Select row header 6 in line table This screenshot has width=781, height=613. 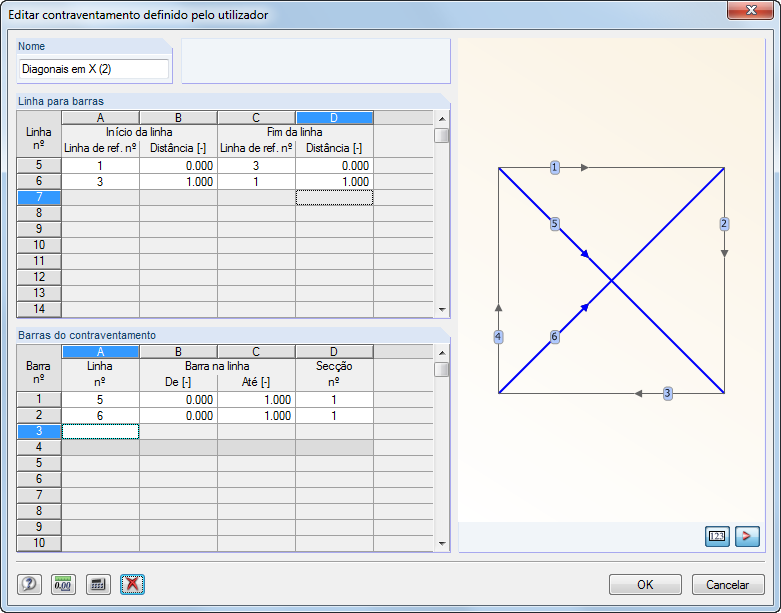click(x=39, y=181)
